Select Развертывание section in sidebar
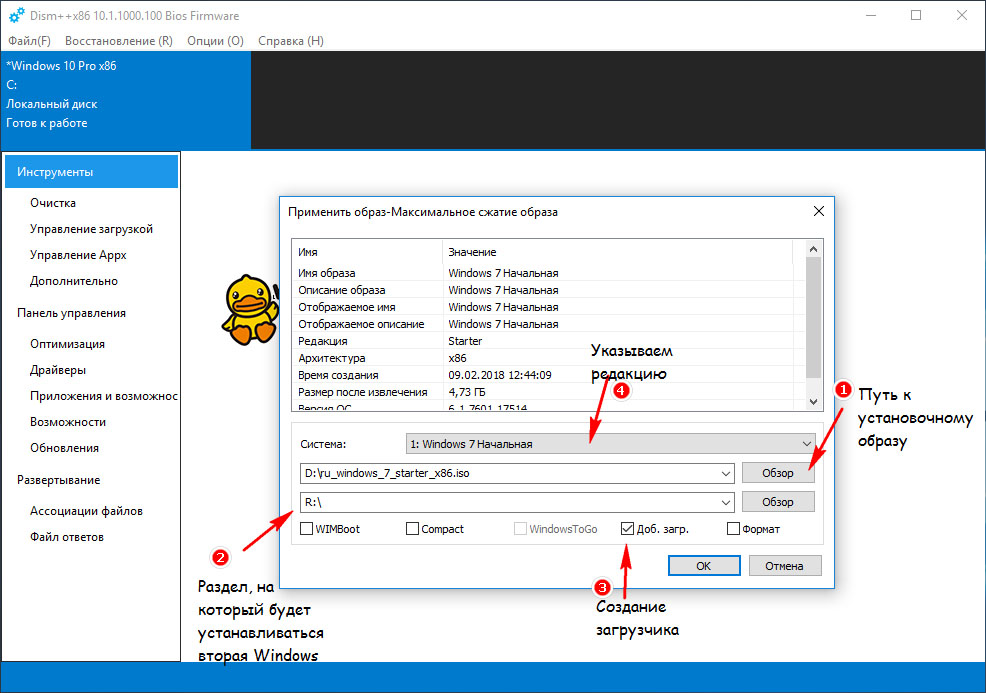Screen dimensions: 986x693 click(x=58, y=480)
